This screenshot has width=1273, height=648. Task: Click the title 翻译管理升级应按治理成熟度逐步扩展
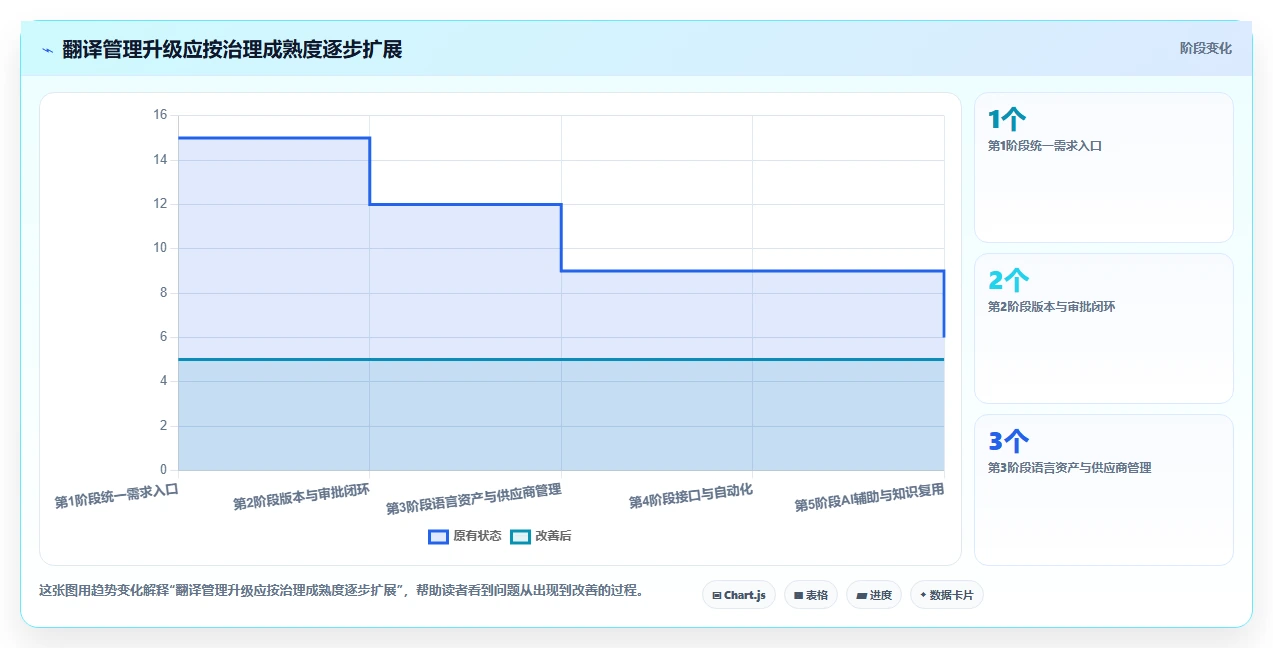coord(232,49)
